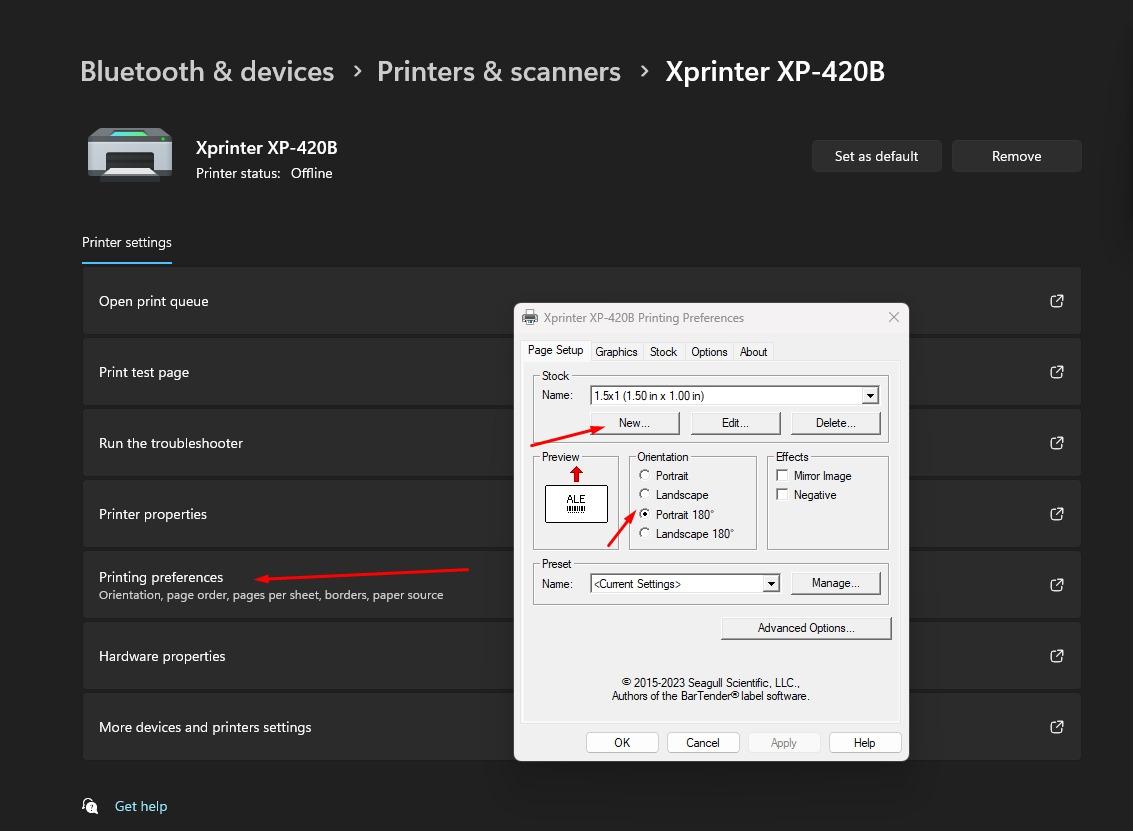Click the Remove printer button
The height and width of the screenshot is (831, 1133).
[x=1016, y=156]
